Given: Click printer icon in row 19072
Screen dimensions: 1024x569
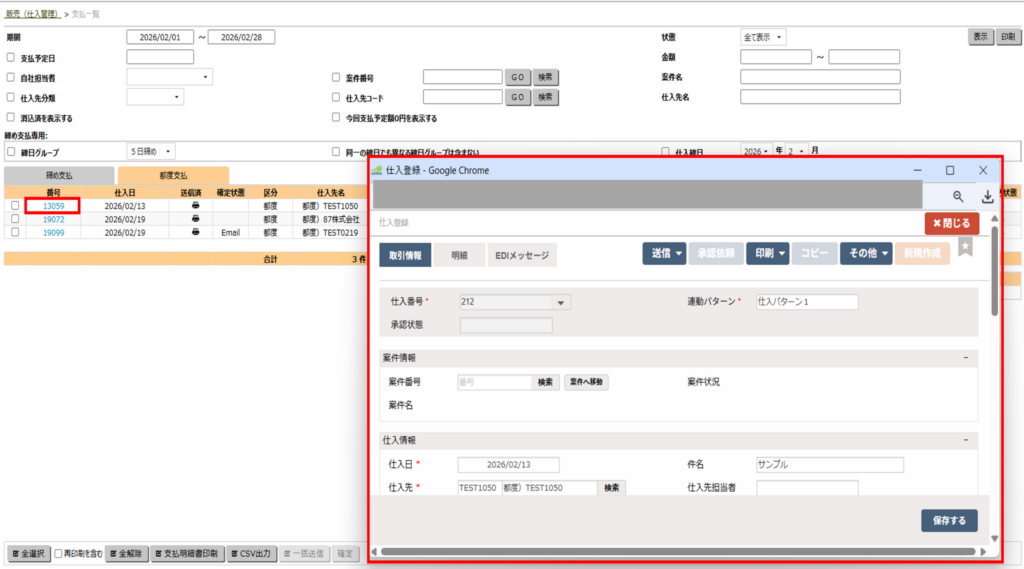Looking at the screenshot, I should click(x=195, y=218).
